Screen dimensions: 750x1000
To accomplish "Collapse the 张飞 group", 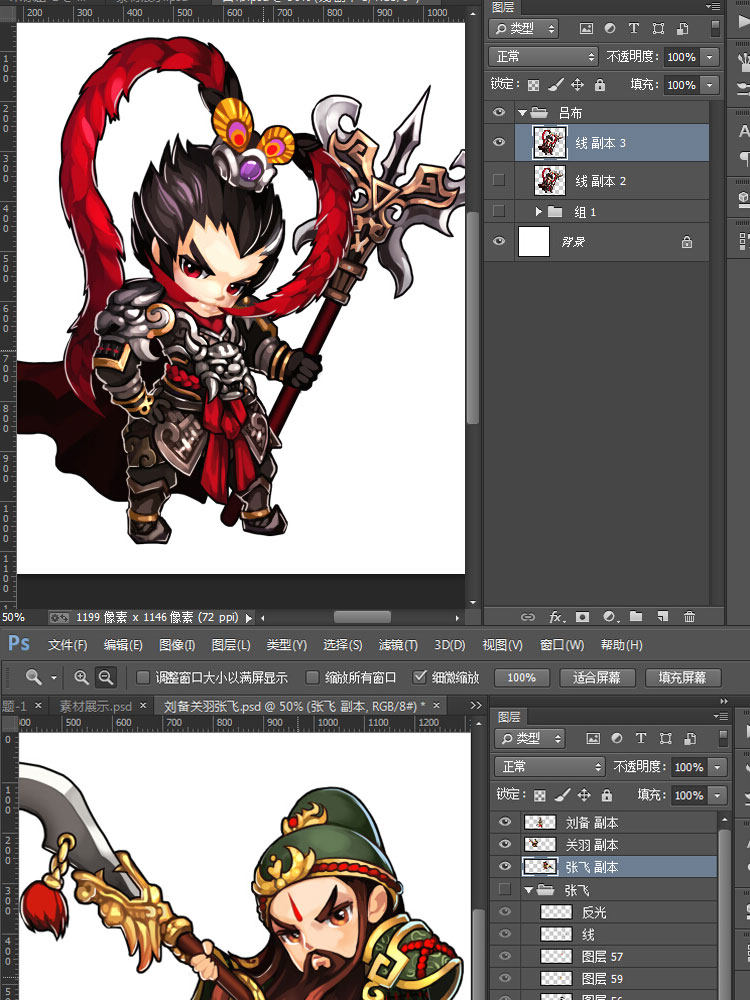I will (x=529, y=889).
